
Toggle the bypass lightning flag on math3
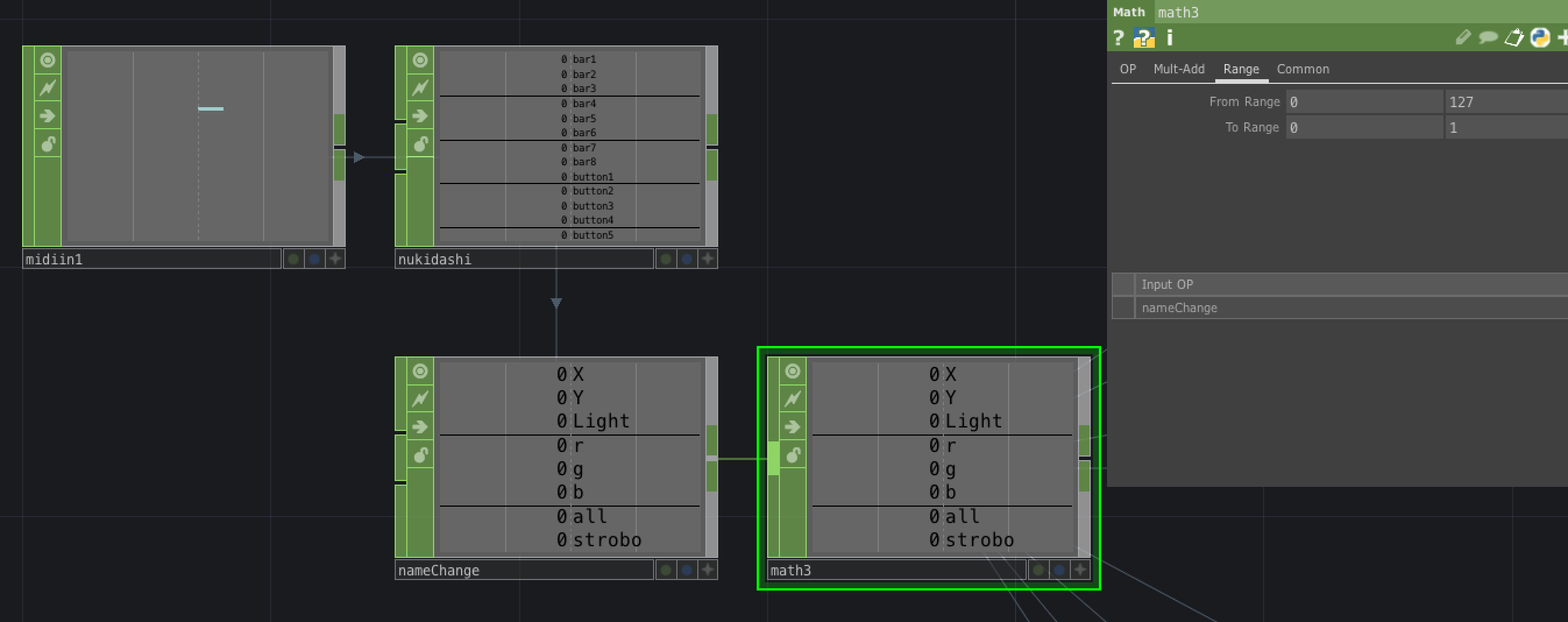click(x=792, y=397)
